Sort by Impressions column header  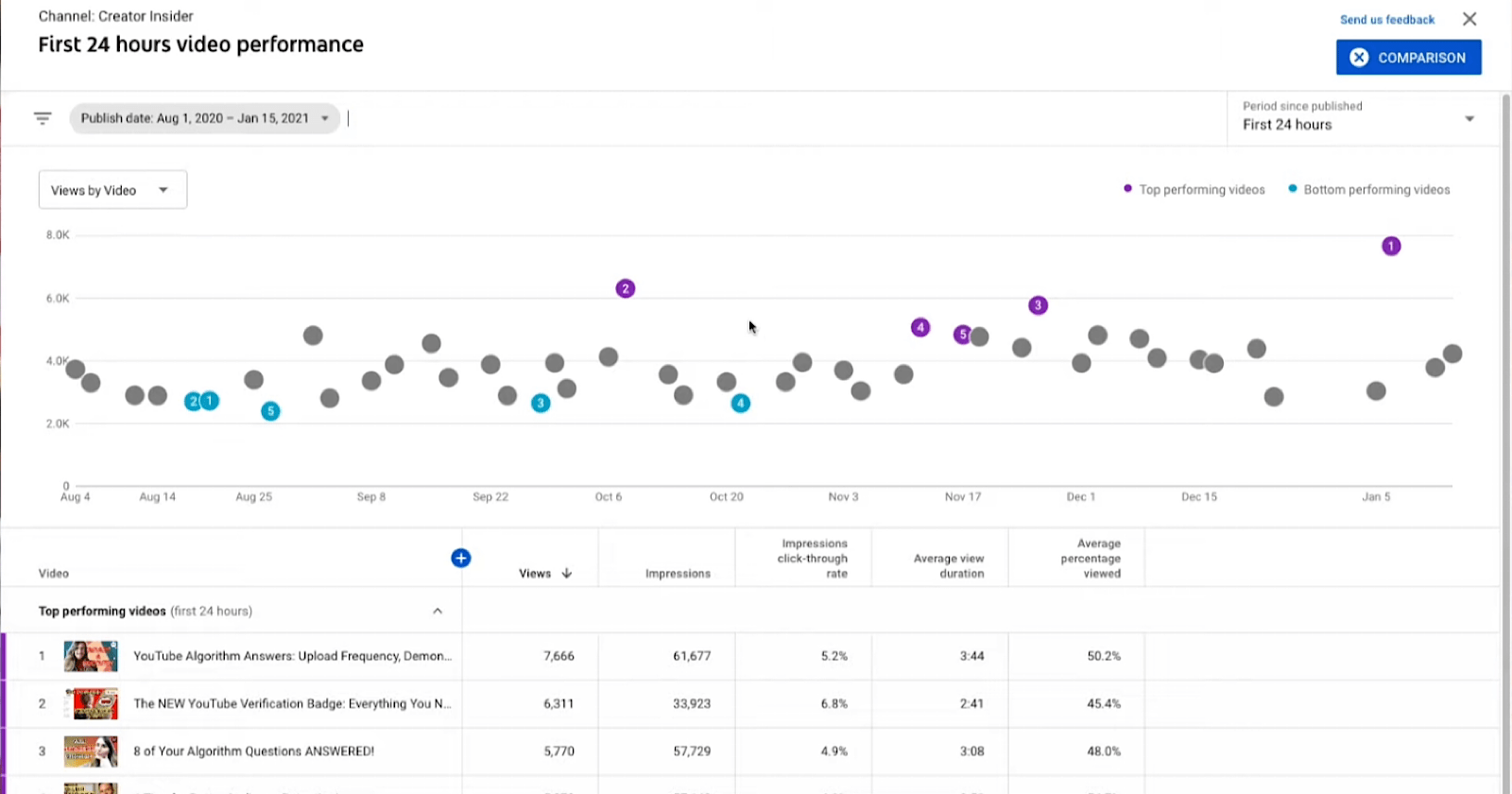pyautogui.click(x=678, y=574)
